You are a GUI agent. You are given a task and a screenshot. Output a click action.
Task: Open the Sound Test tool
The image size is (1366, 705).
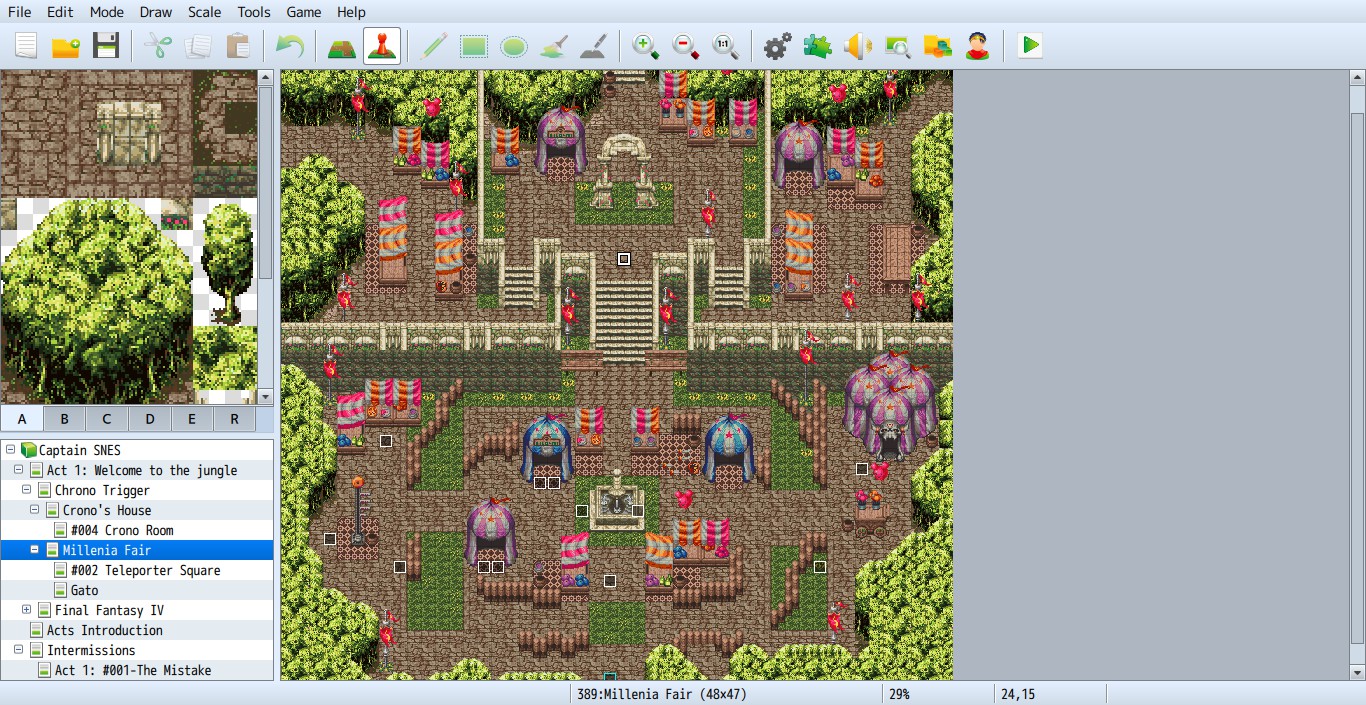(857, 46)
